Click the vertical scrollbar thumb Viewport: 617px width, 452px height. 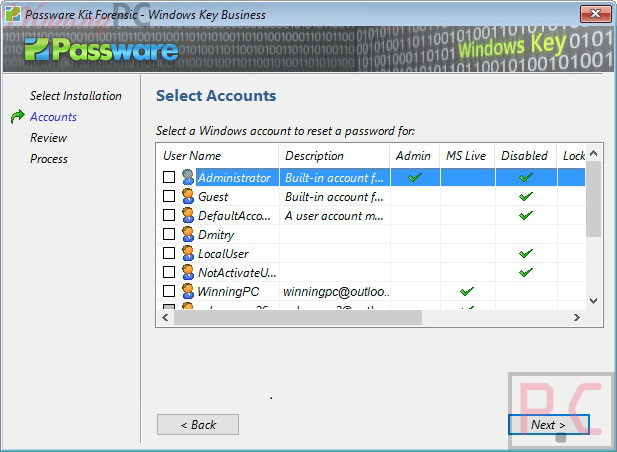(x=594, y=199)
